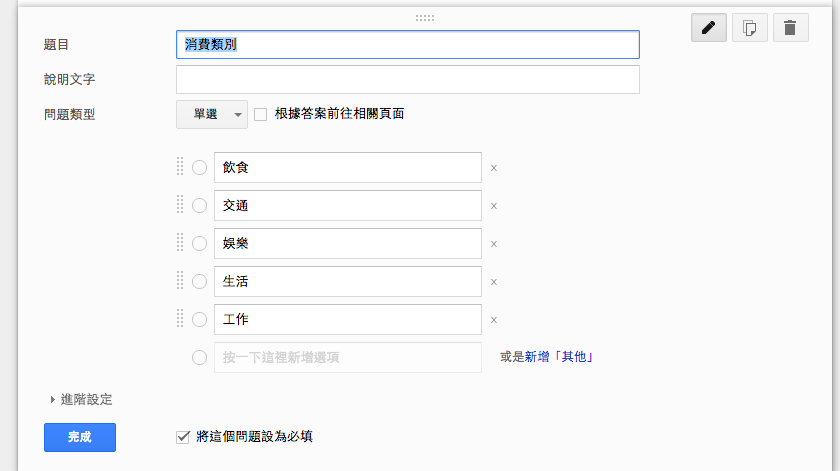This screenshot has height=471, width=840.
Task: Click the empty 說明文字 input field
Action: (x=407, y=79)
